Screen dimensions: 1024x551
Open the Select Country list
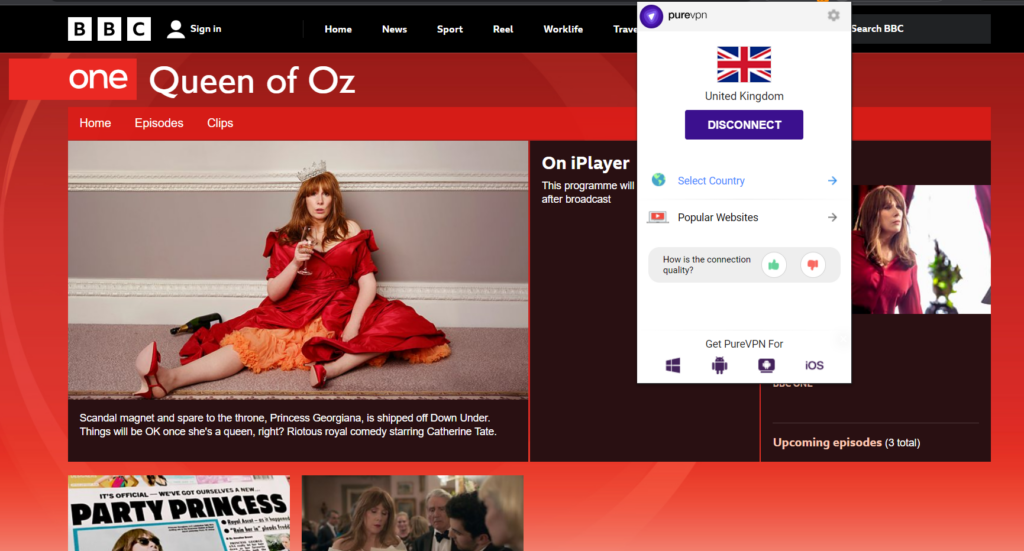pos(711,181)
